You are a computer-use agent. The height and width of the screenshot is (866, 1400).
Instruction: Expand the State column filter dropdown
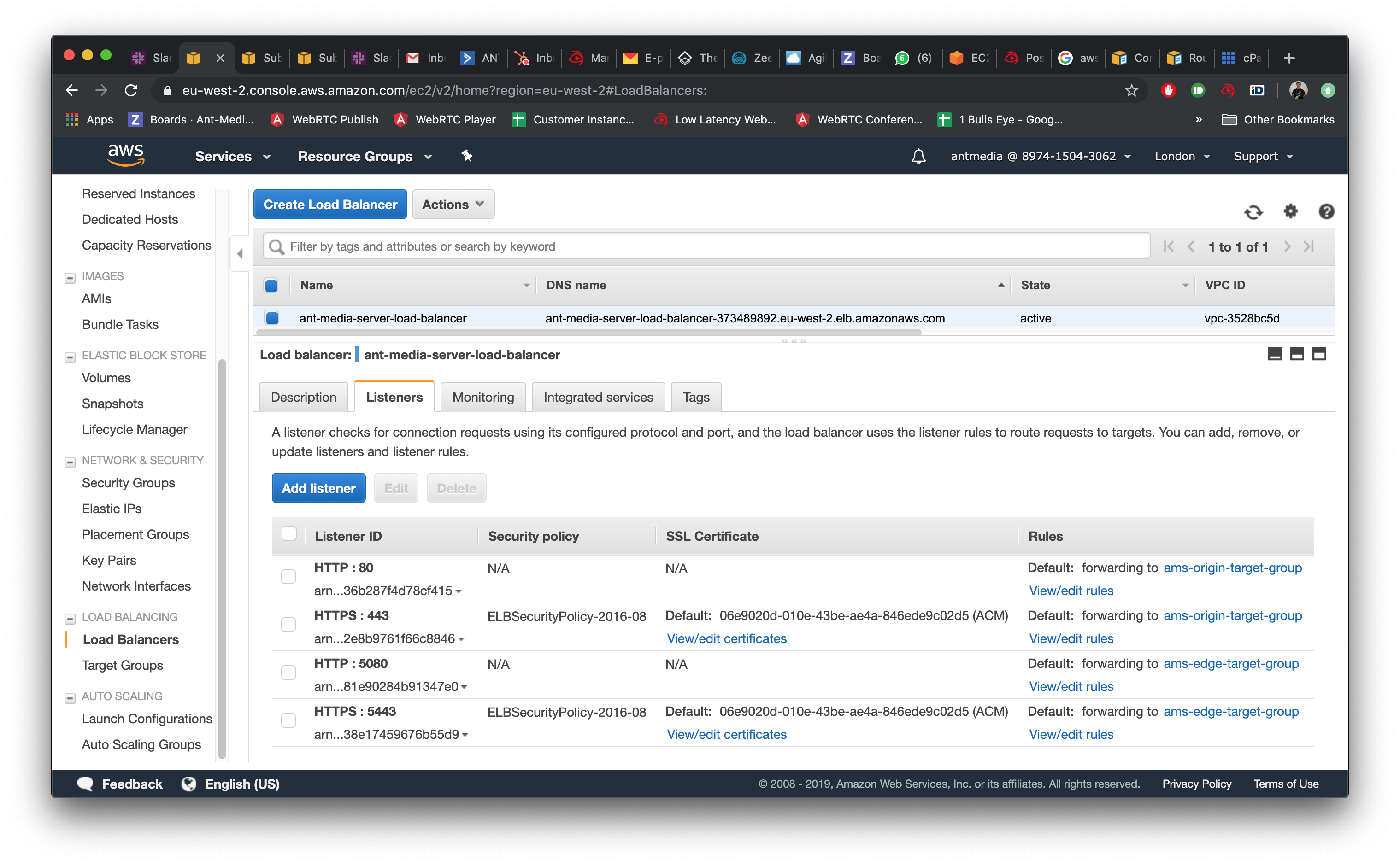coord(1181,285)
